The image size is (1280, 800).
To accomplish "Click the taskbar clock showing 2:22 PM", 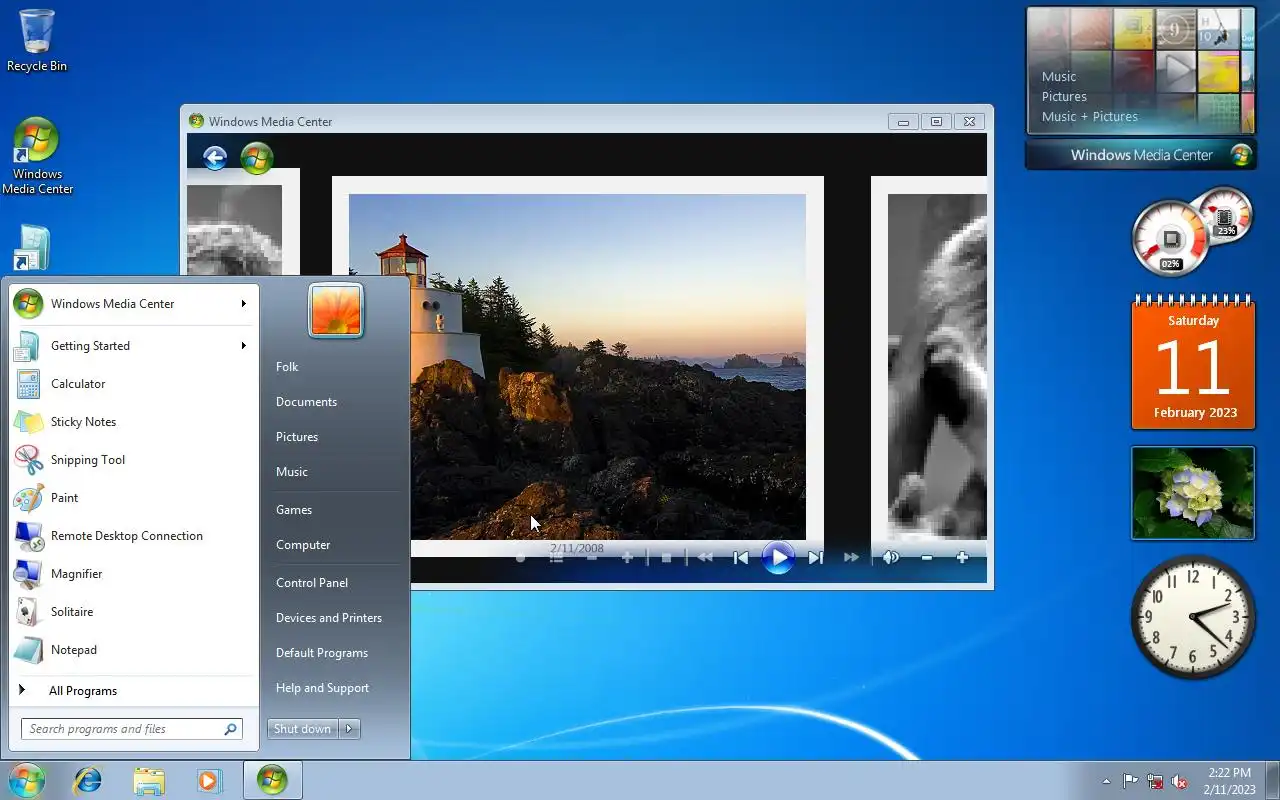I will [1229, 781].
